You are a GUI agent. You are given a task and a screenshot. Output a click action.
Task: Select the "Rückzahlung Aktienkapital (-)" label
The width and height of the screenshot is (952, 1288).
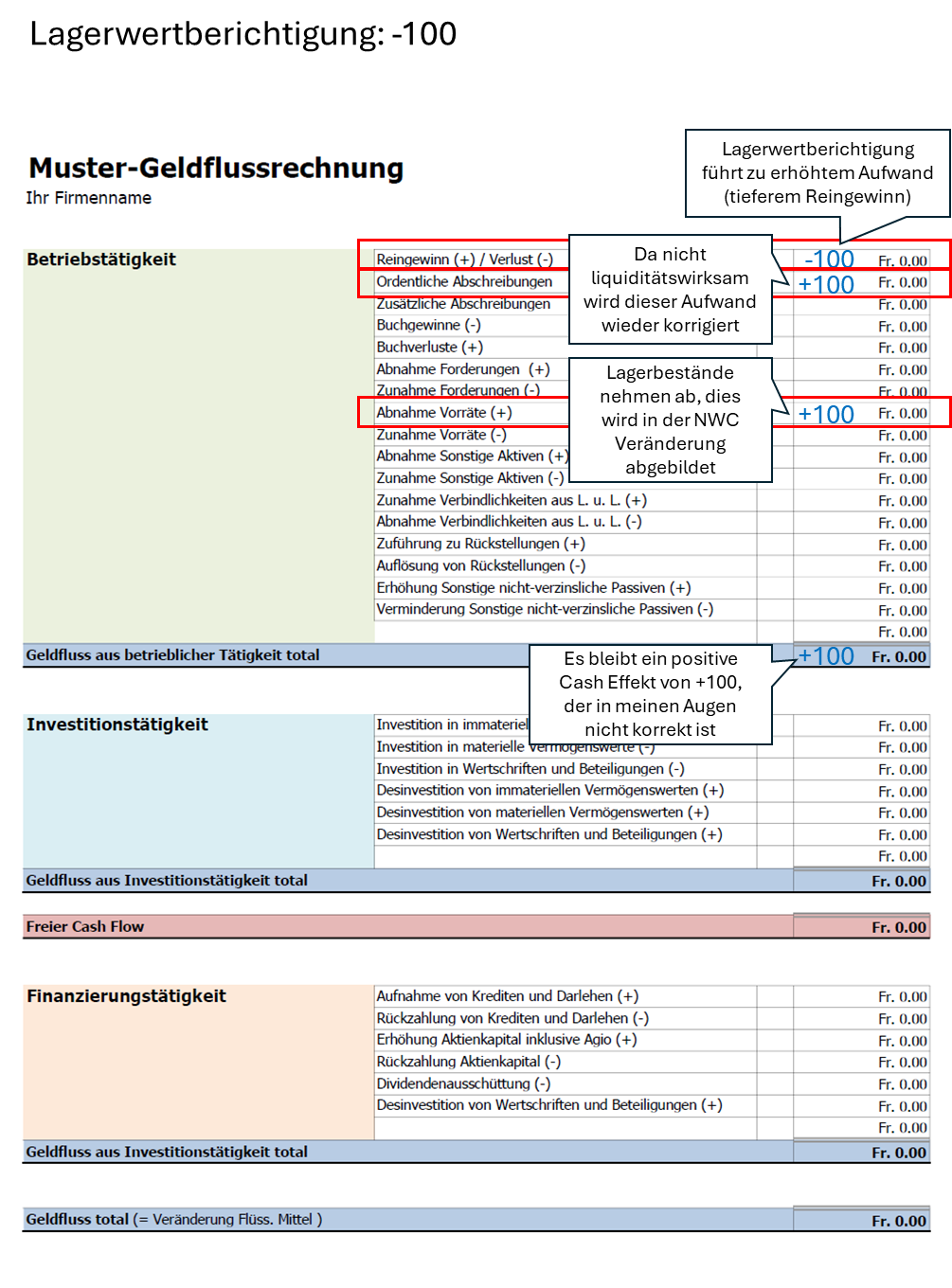point(469,1062)
